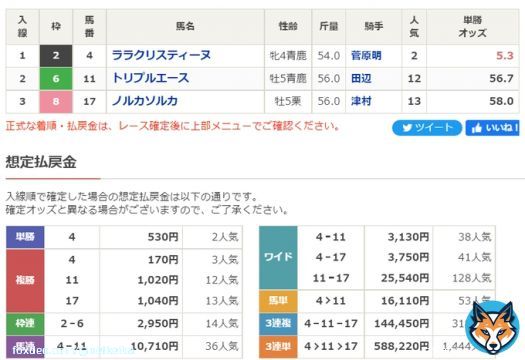
Task: Click the fox logo badge
Action: pyautogui.click(x=492, y=328)
